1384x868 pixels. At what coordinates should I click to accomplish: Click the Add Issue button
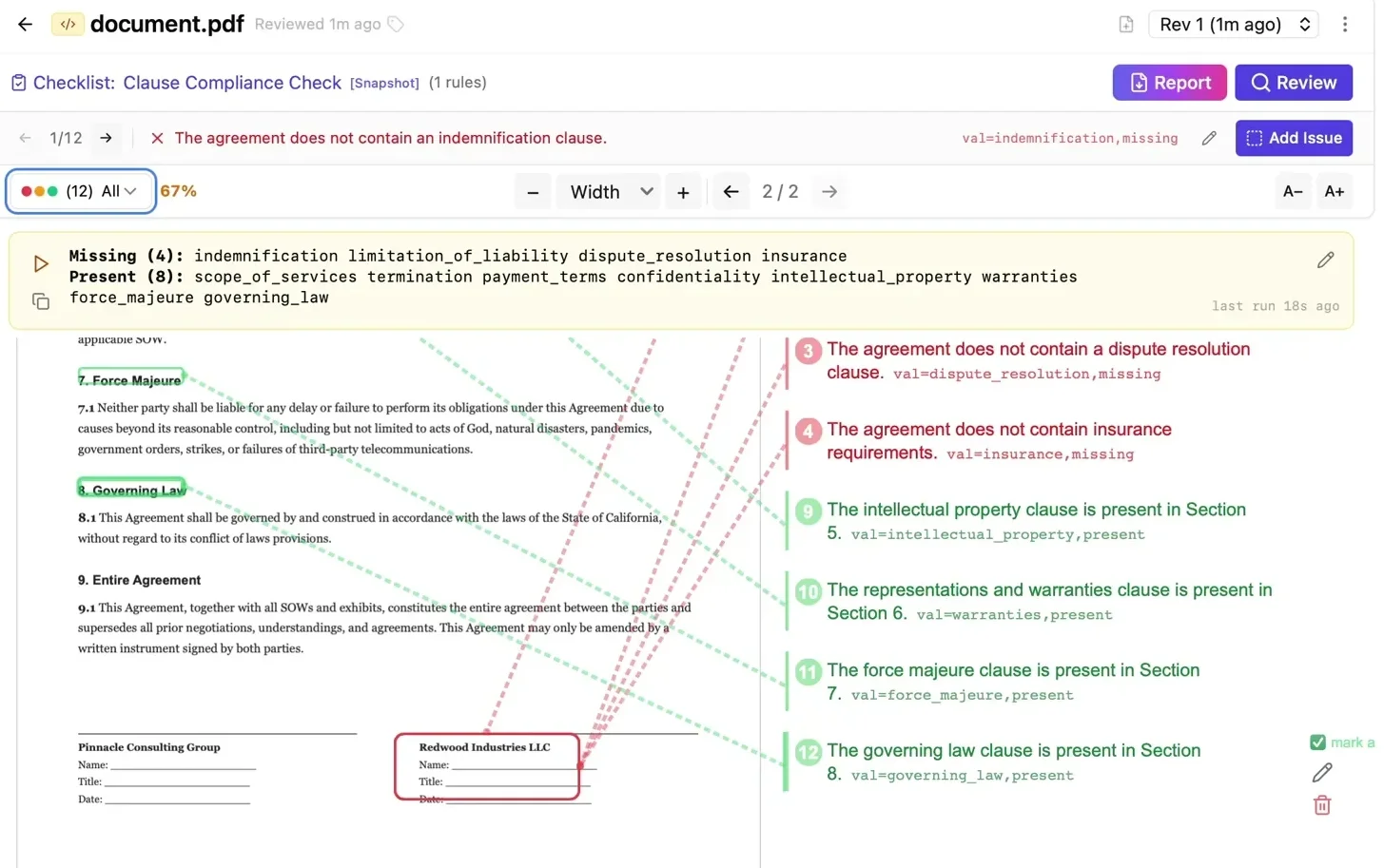[1293, 138]
